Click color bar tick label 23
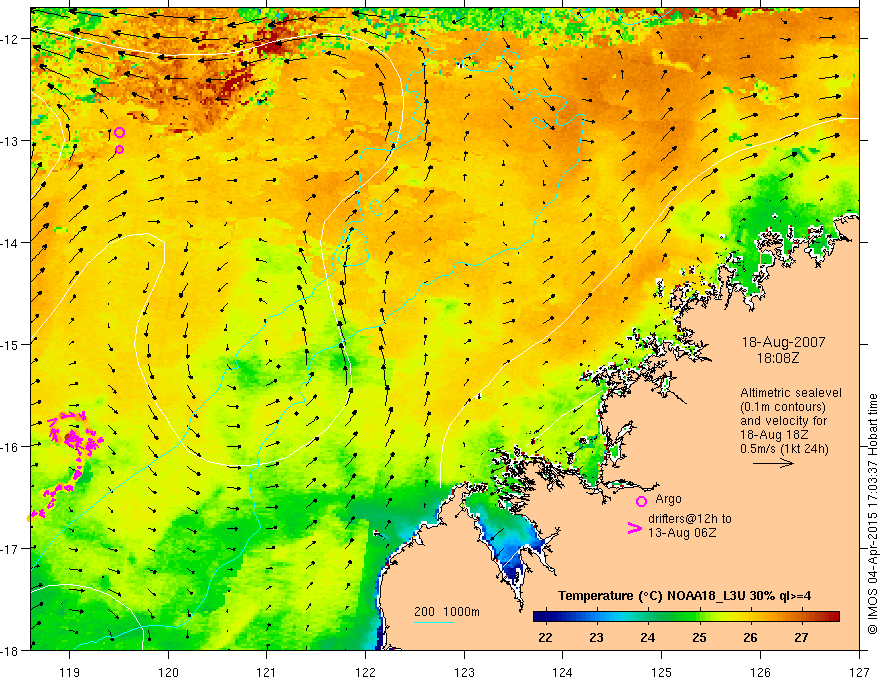880x680 pixels. [596, 637]
